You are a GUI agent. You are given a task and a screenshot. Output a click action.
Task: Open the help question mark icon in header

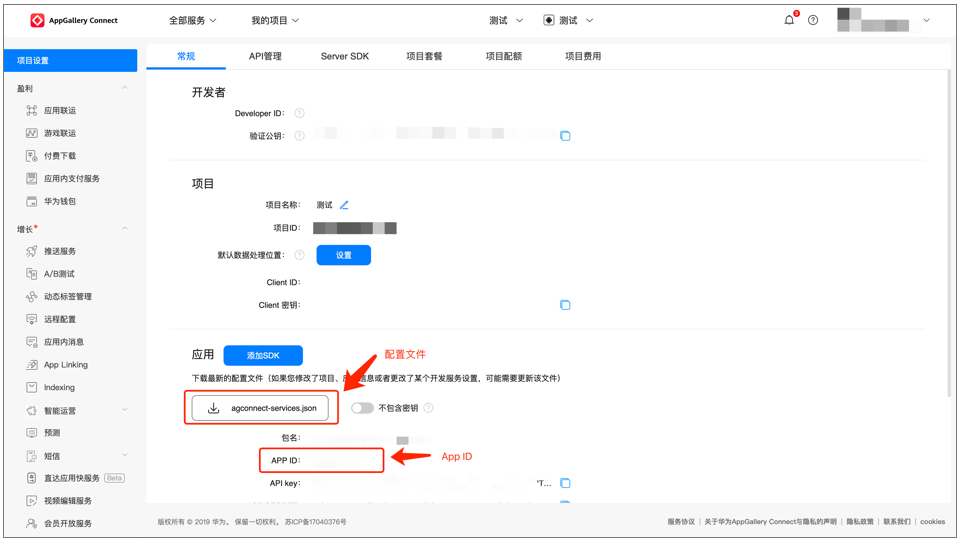pos(813,20)
